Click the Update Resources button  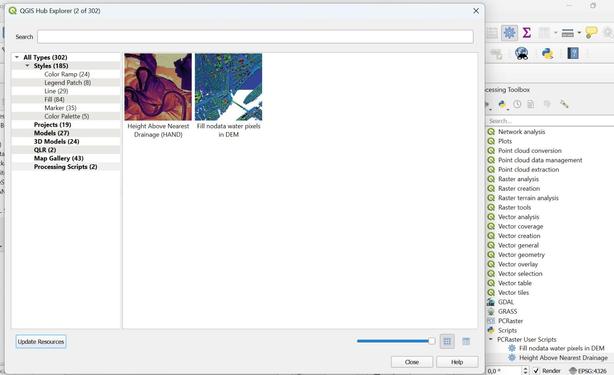(41, 342)
